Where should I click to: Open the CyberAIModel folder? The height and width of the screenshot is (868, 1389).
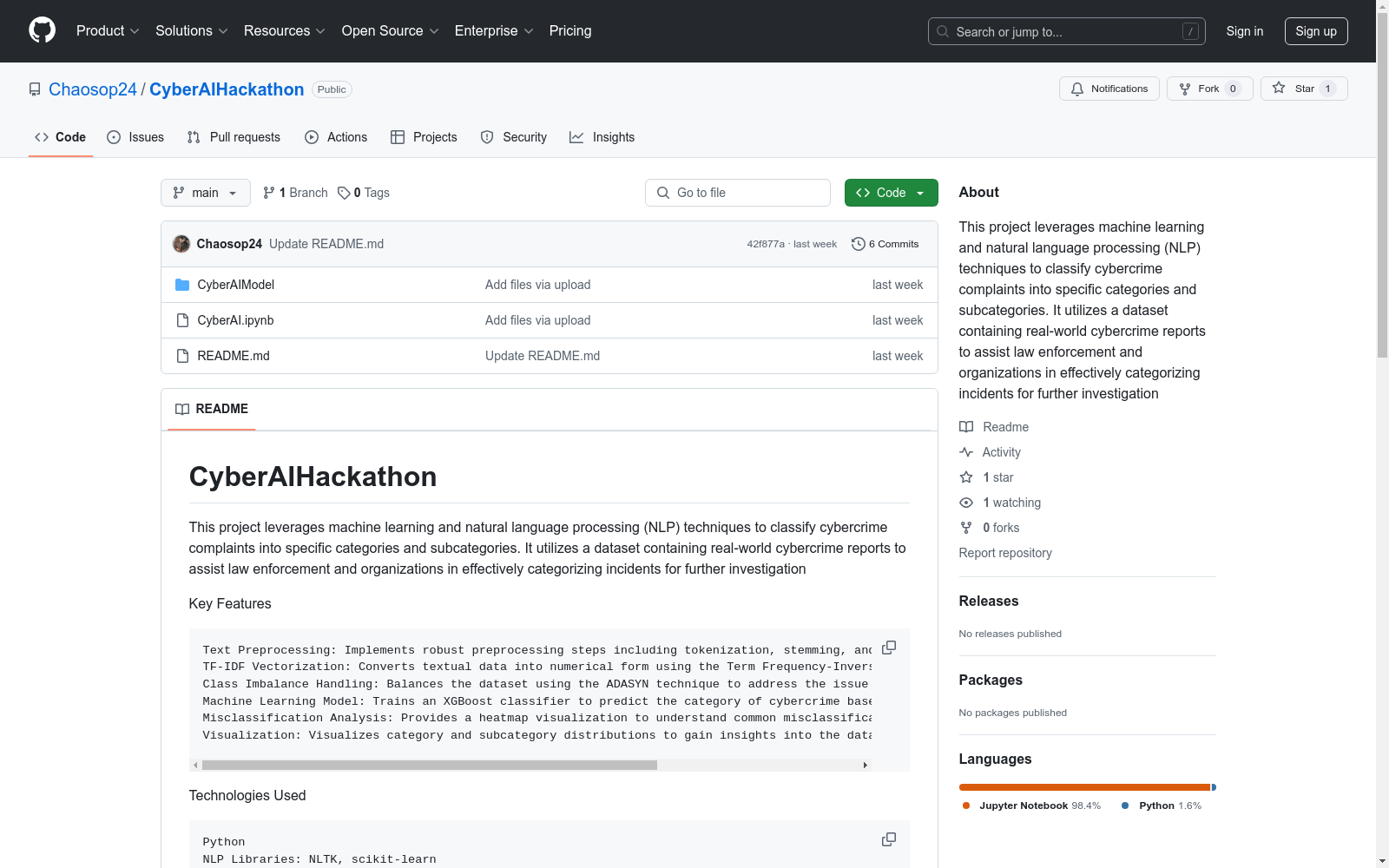point(236,285)
